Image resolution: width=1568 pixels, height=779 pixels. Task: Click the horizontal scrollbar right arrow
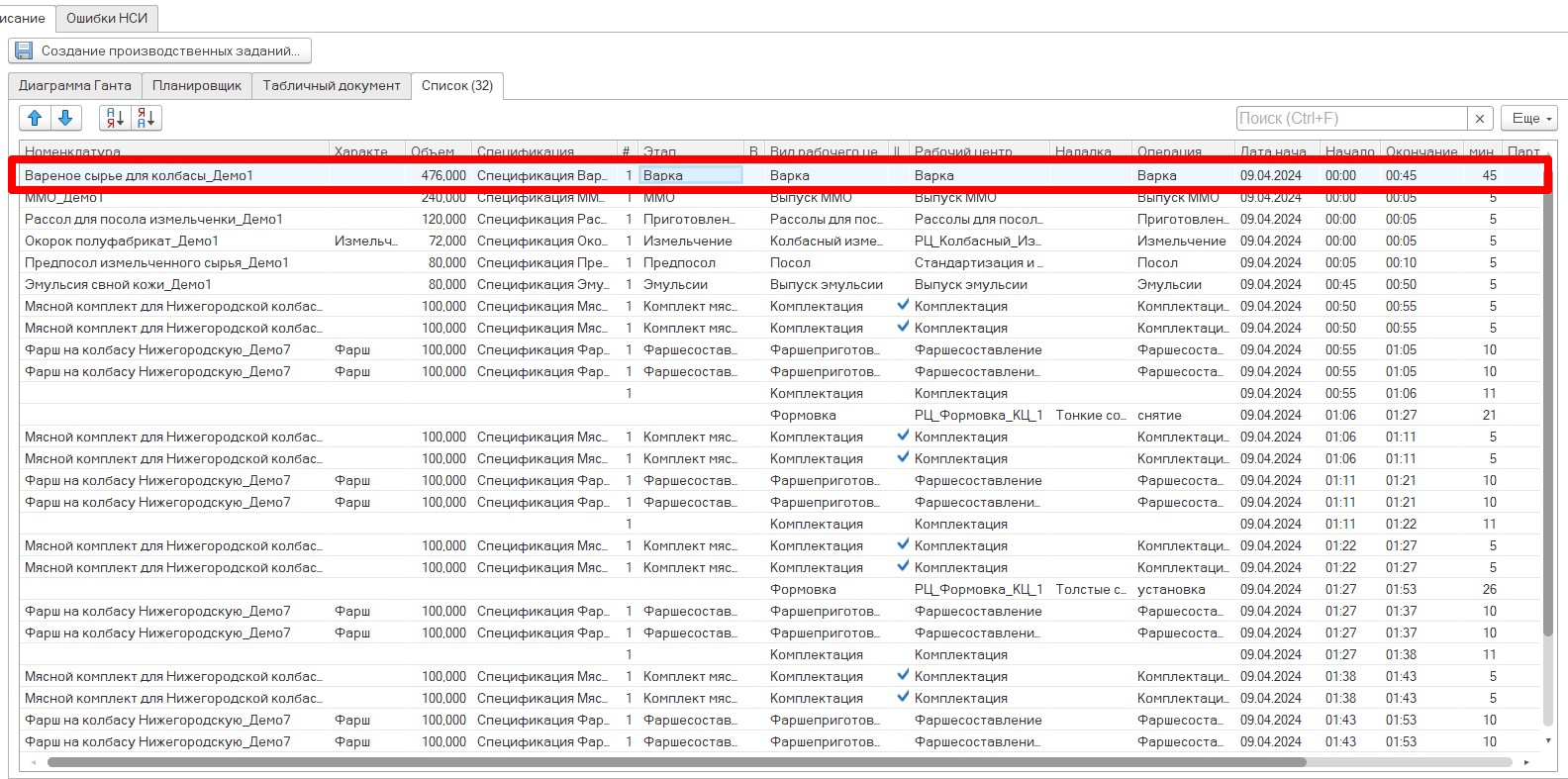1526,762
